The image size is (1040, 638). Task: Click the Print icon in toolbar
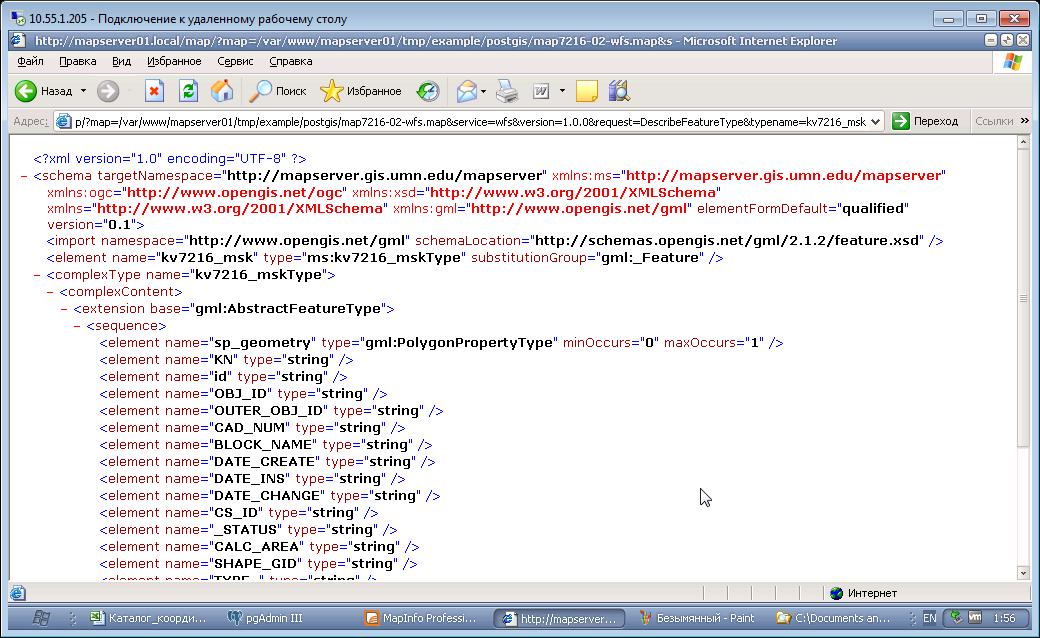pyautogui.click(x=507, y=91)
